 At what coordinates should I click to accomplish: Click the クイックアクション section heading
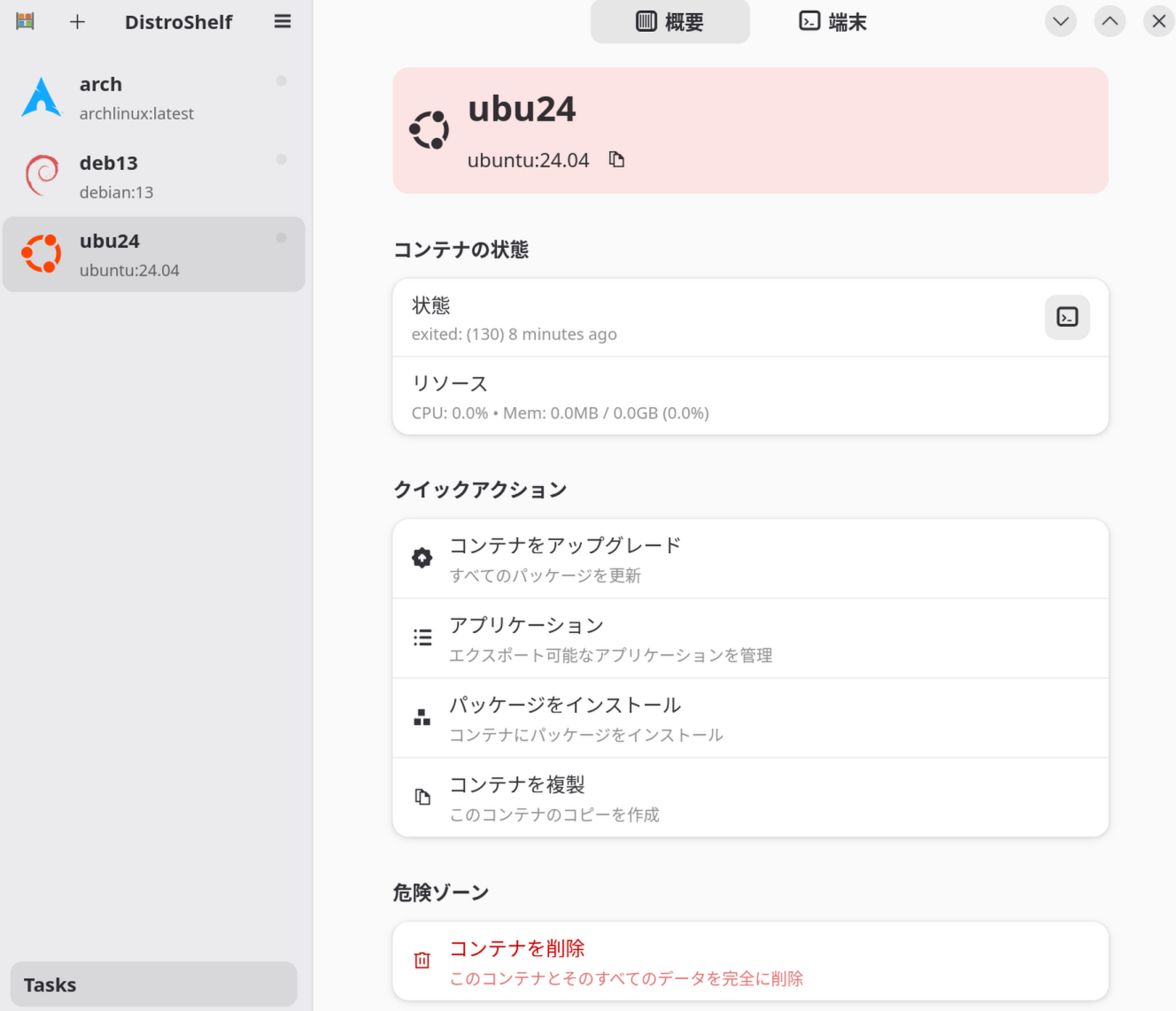click(480, 490)
